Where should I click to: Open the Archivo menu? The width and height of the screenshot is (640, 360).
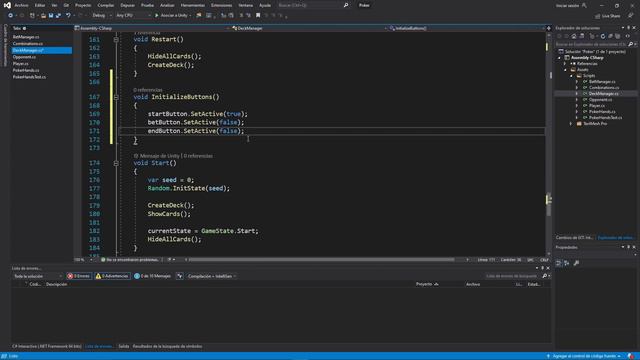[21, 5]
